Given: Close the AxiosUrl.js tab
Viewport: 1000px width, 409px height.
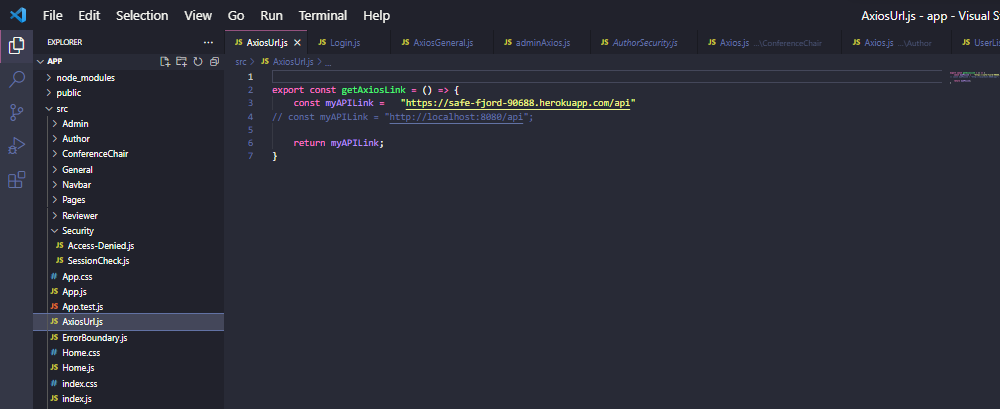Looking at the screenshot, I should coord(297,43).
